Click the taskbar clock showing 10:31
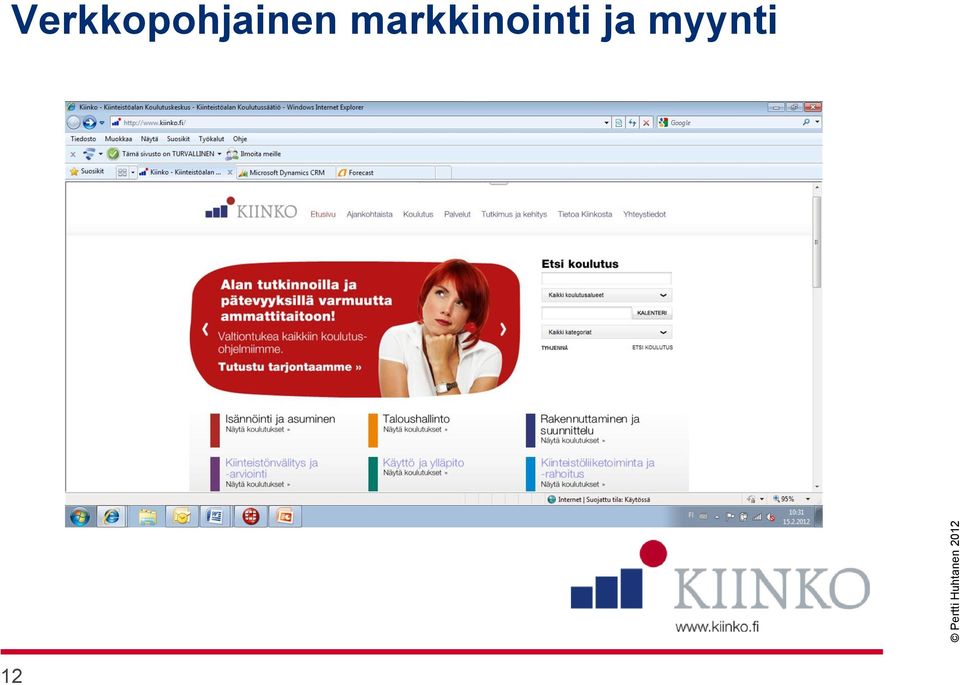This screenshot has height=685, width=960. pyautogui.click(x=796, y=517)
